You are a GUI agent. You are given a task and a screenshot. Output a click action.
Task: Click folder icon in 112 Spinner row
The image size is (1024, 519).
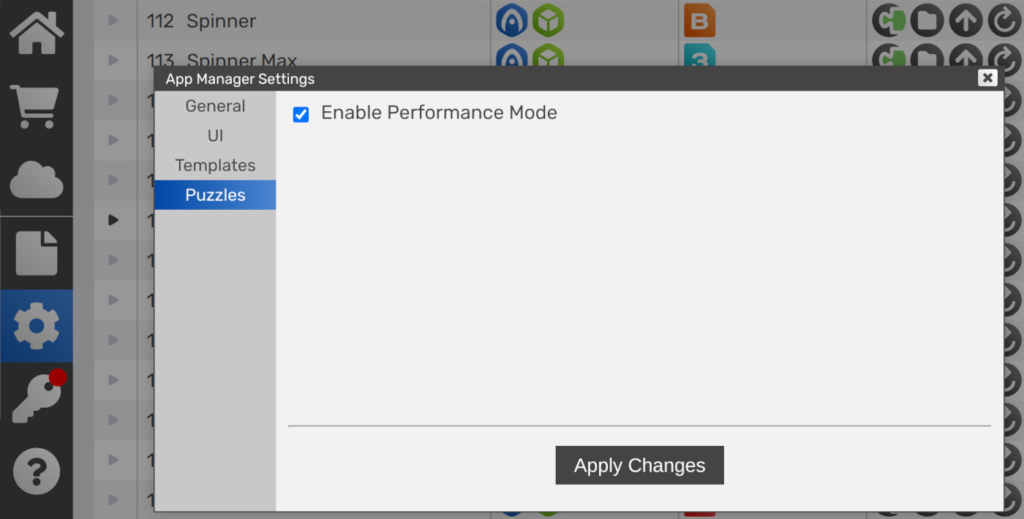pos(927,21)
